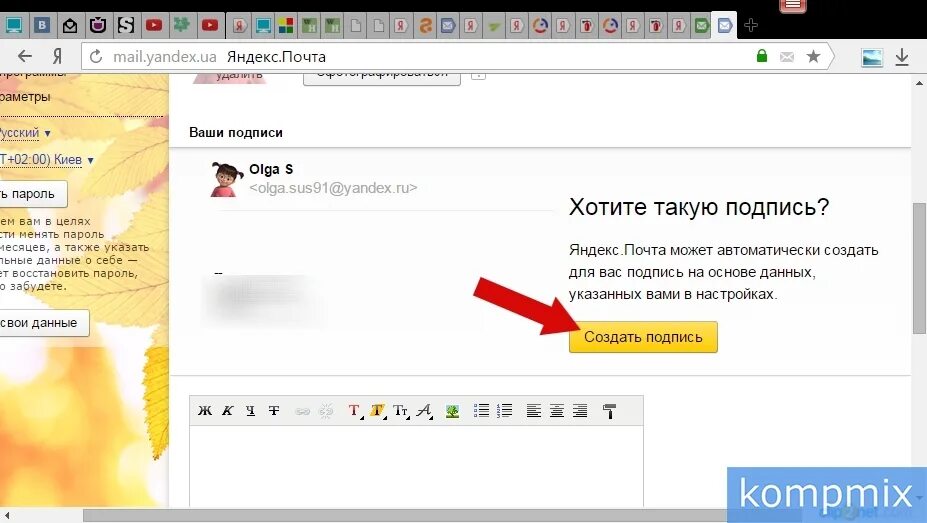The height and width of the screenshot is (523, 927).
Task: Click the scroll up arrow at right edge
Action: (x=919, y=83)
